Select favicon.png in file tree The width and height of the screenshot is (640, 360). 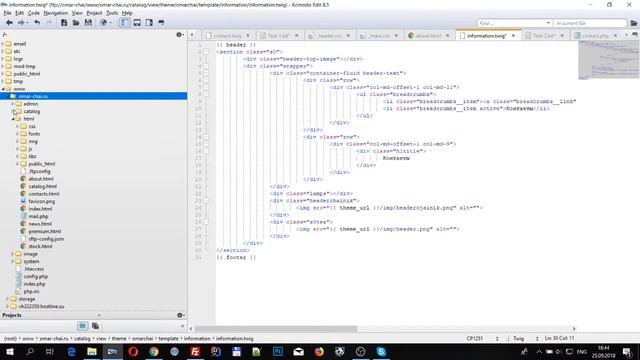pos(41,201)
